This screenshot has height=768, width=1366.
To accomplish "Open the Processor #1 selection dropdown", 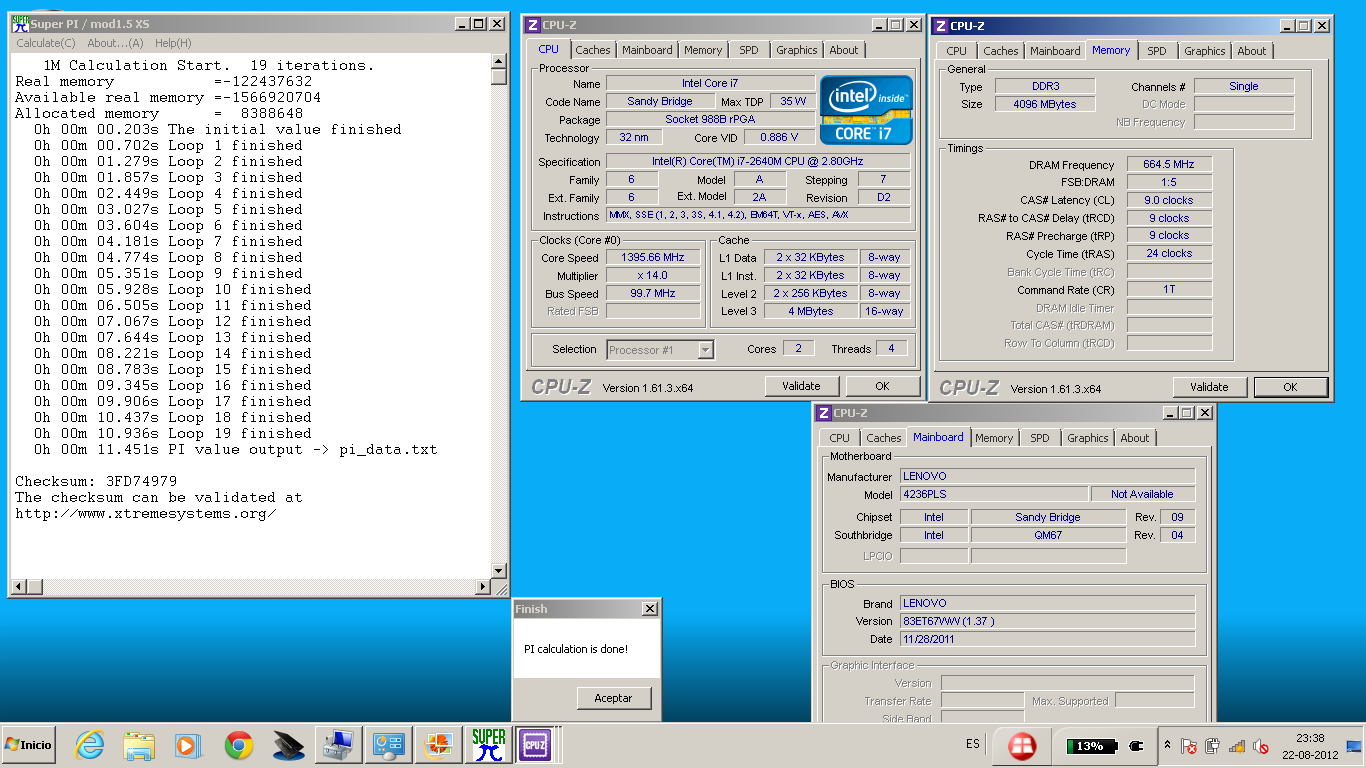I will 660,349.
